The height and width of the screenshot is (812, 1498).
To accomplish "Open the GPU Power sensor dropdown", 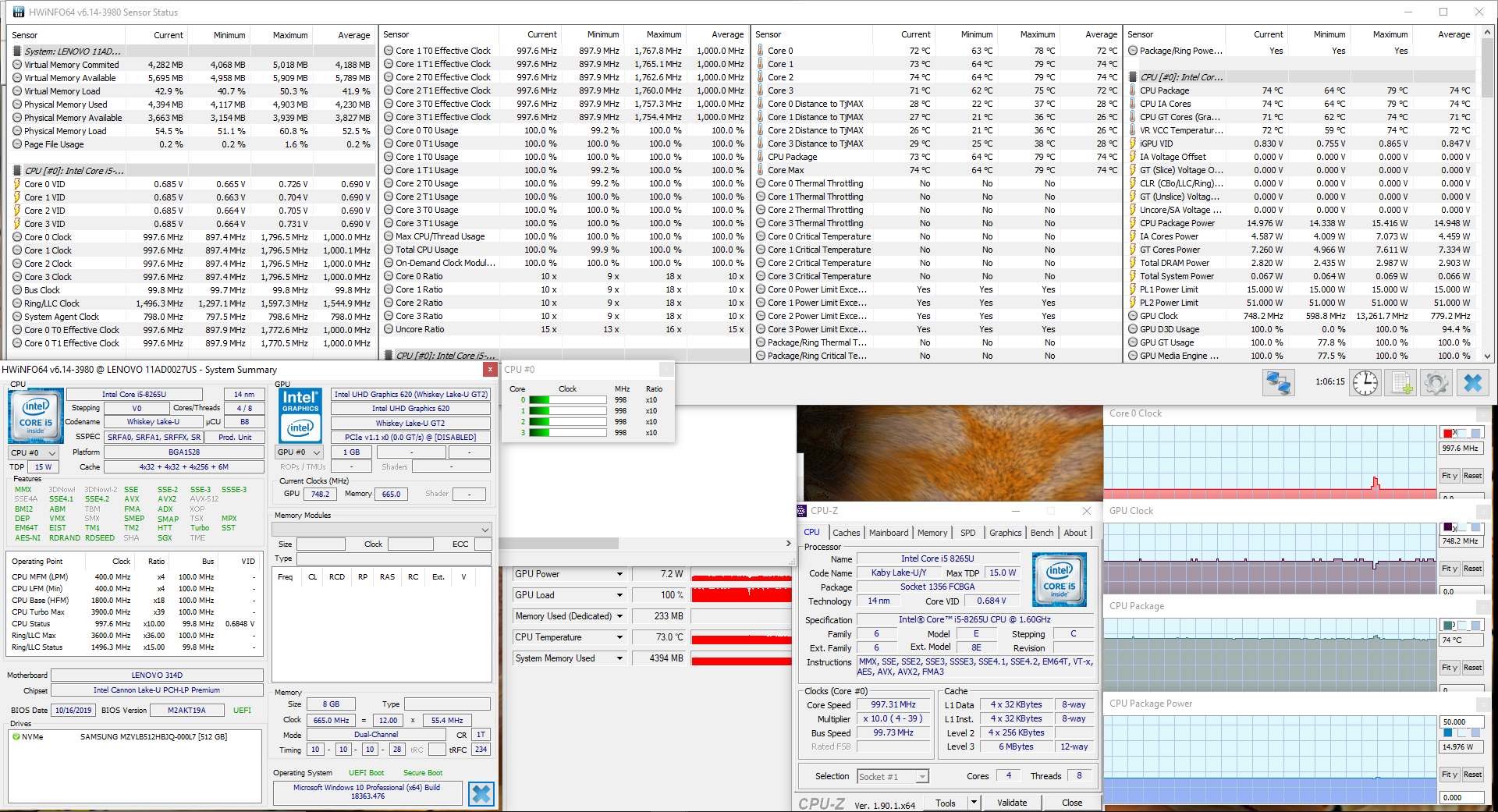I will click(x=619, y=574).
